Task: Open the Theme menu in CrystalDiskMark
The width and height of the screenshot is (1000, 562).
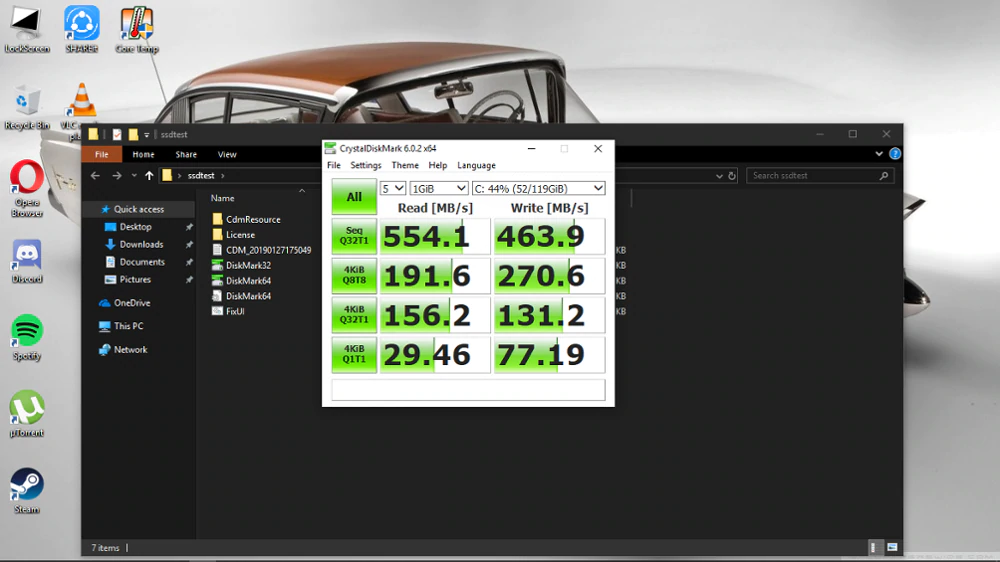Action: pos(405,165)
